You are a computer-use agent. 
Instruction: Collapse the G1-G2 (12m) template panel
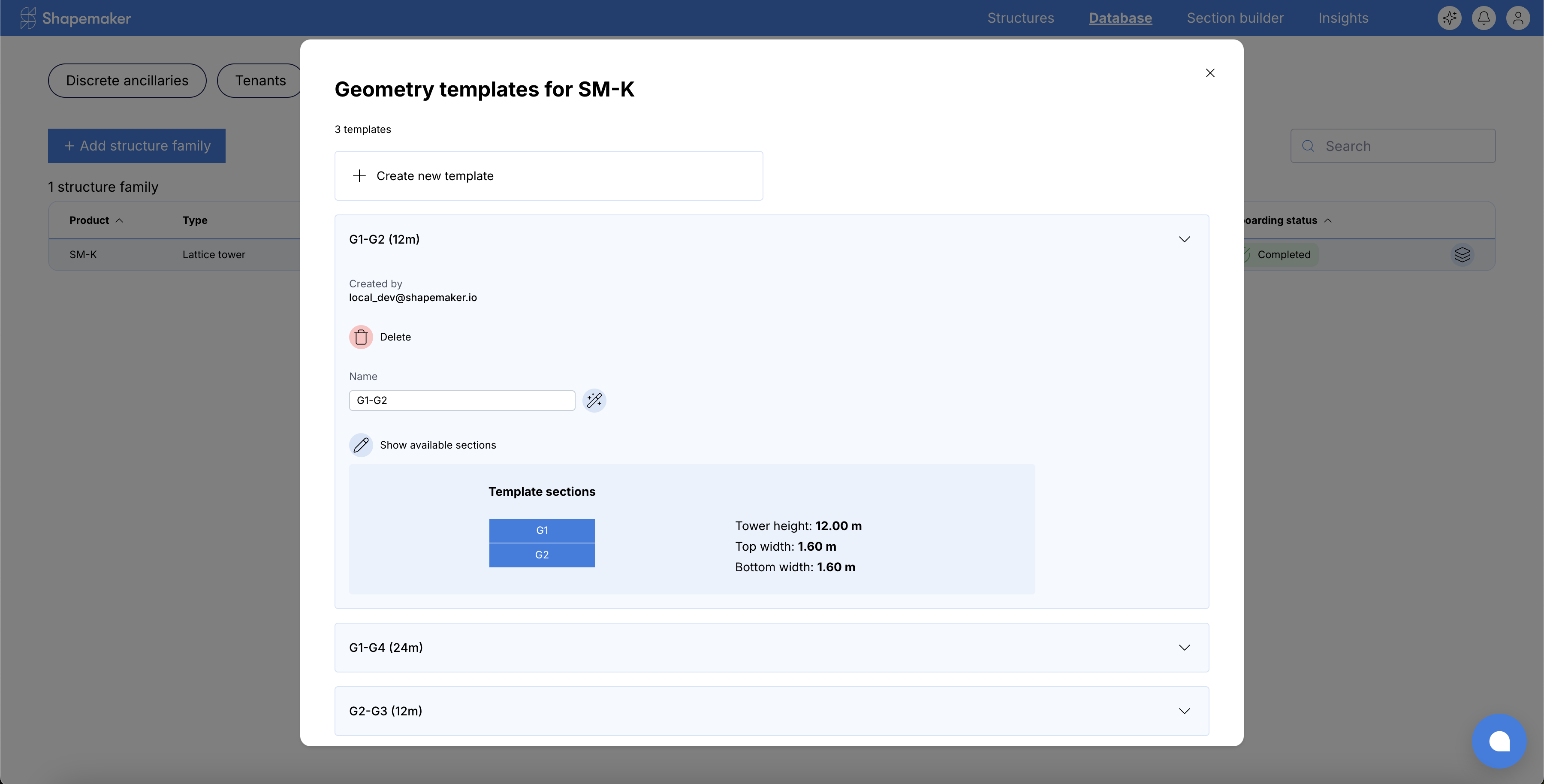1184,238
